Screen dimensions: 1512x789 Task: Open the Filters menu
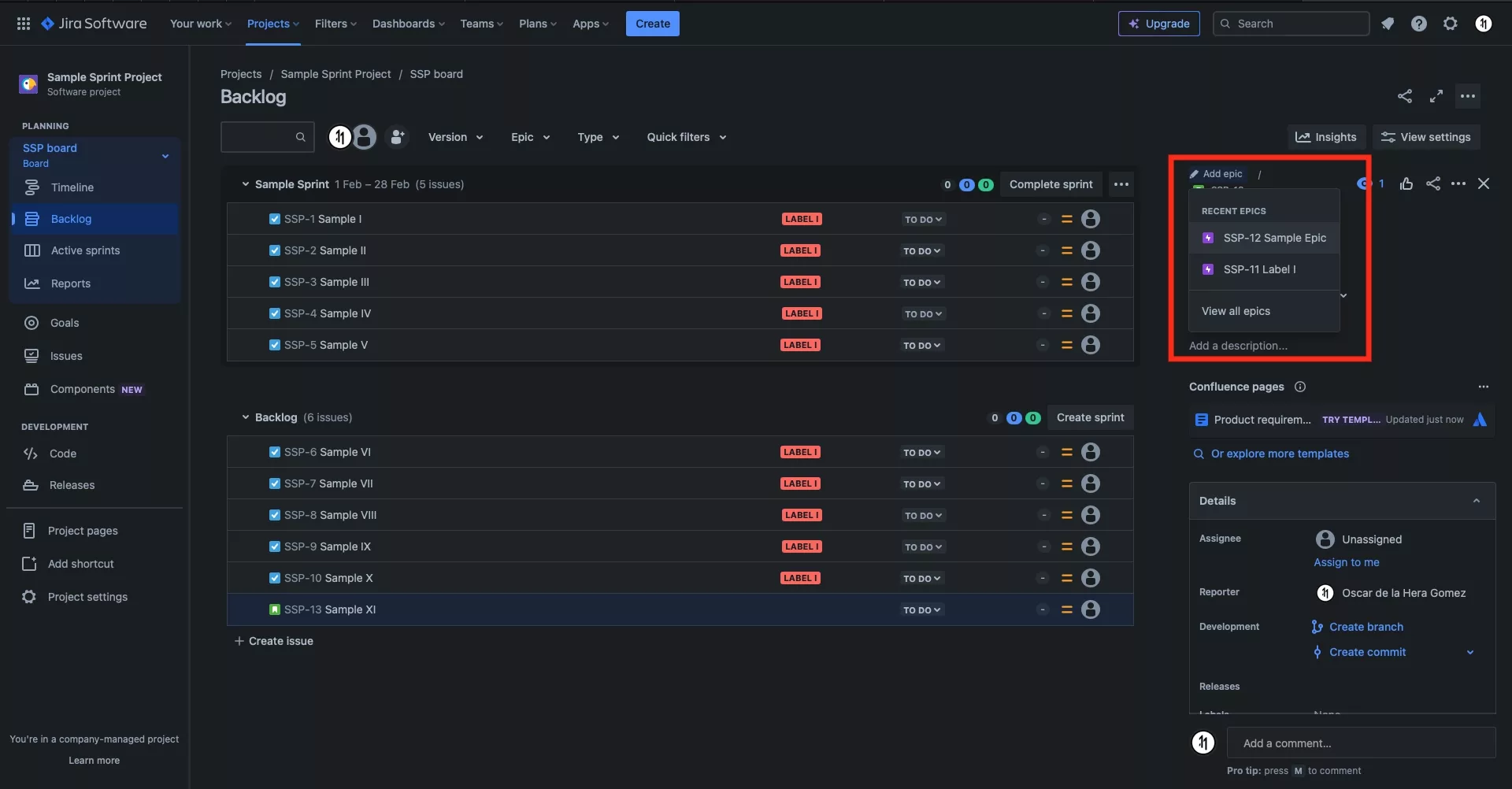335,24
